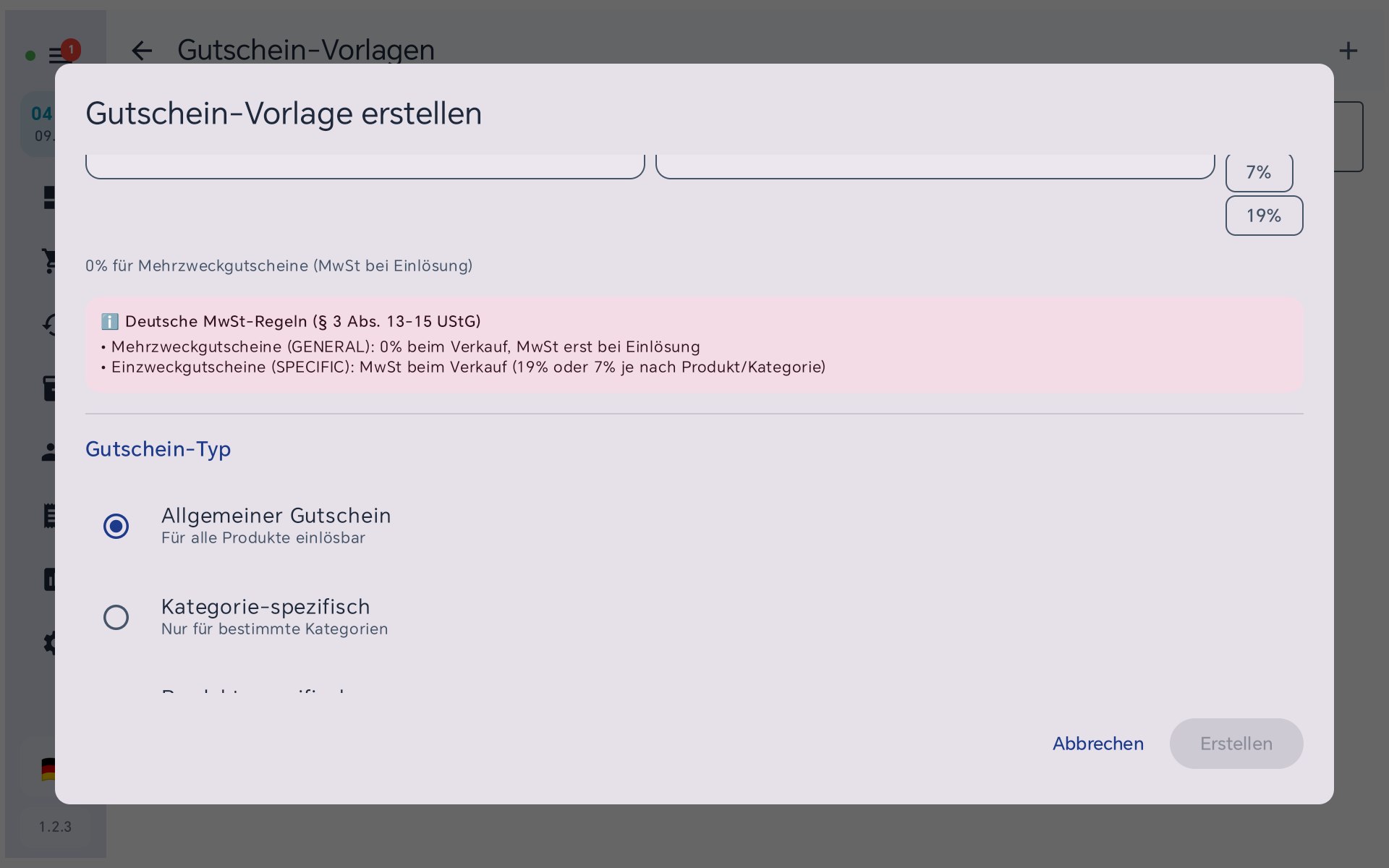Screen dimensions: 1389x868
Task: Open the customers person sidebar icon
Action: pos(49,452)
